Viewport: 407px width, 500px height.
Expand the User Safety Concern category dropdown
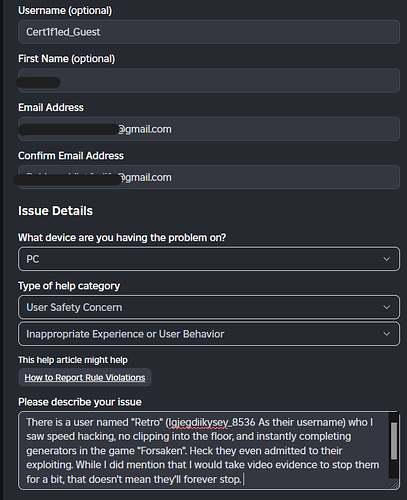(x=209, y=307)
